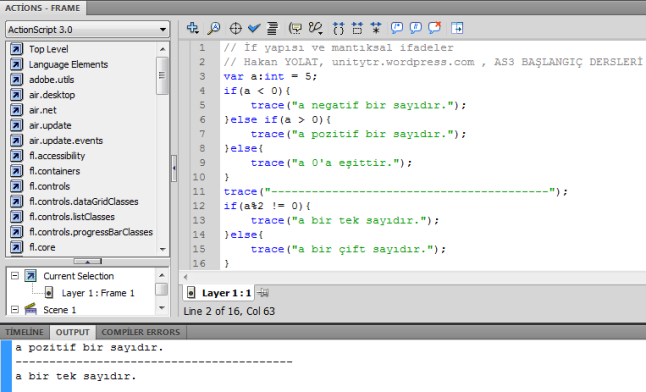Click the icon beside air.net
The image size is (646, 392).
(x=16, y=110)
